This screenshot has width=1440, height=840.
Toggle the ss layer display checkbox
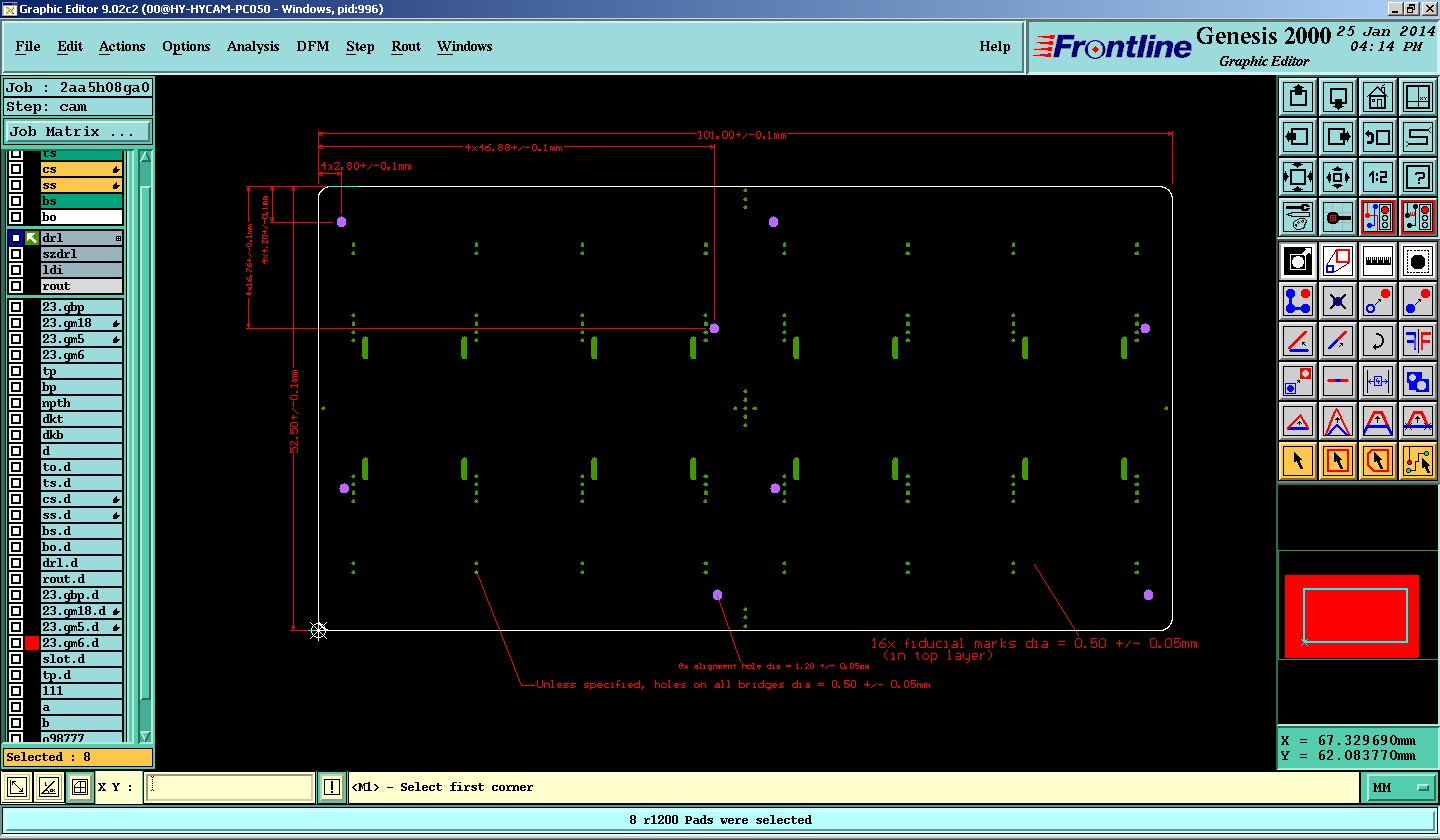coord(16,185)
